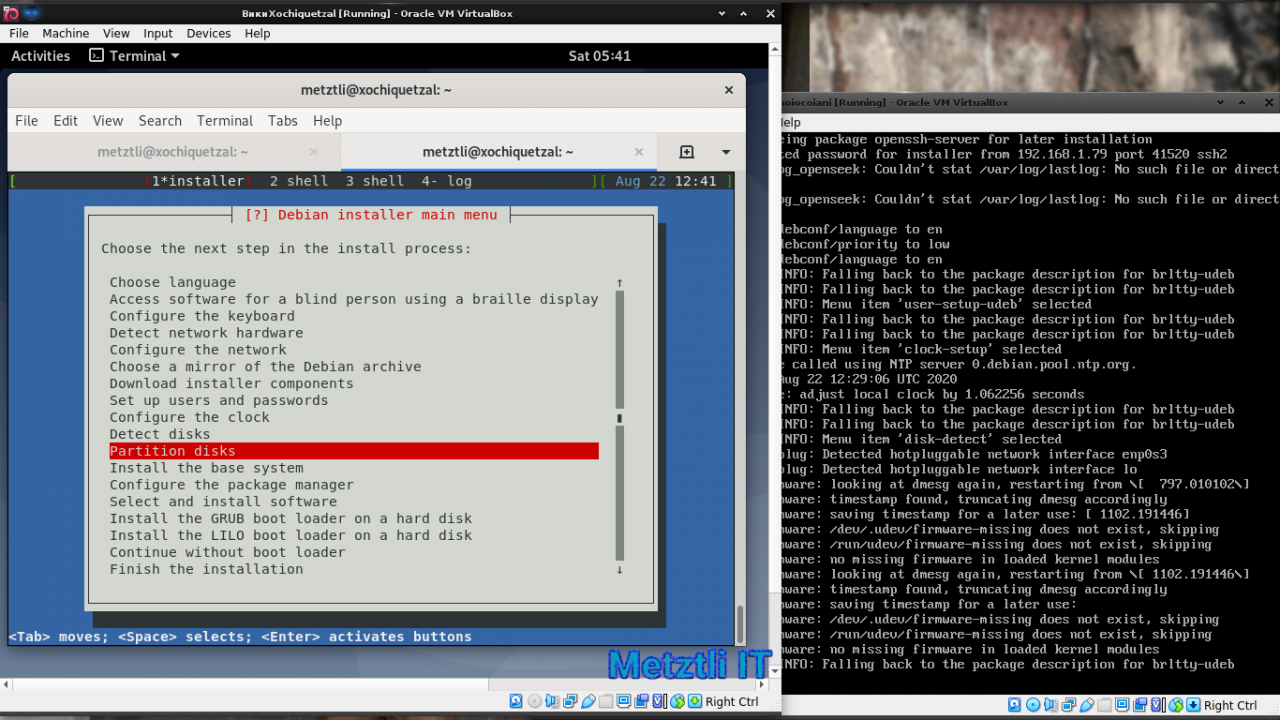The height and width of the screenshot is (720, 1280).
Task: Click the '4- log' screen window label
Action: click(x=447, y=181)
